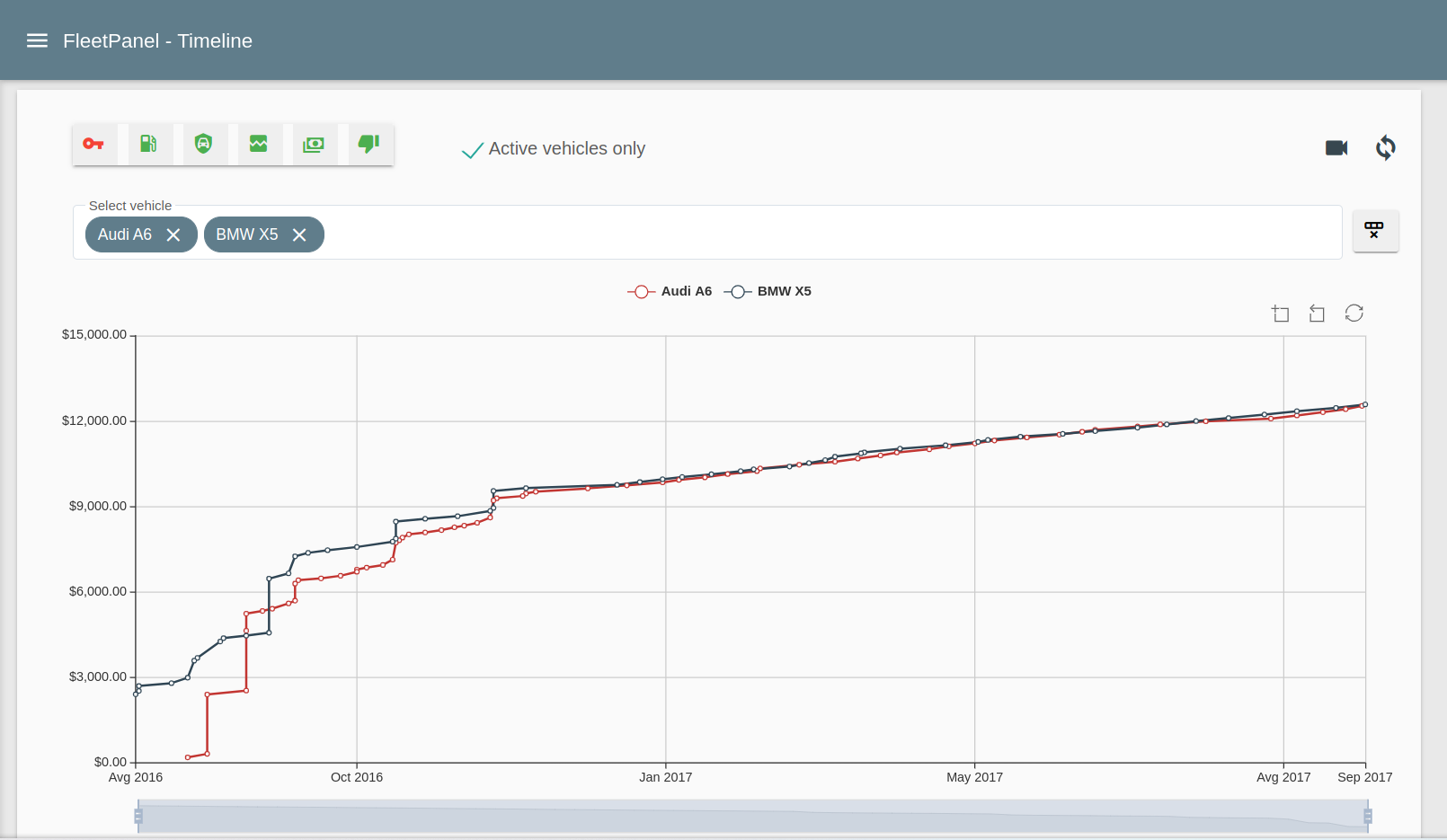The image size is (1447, 840).
Task: Toggle the thumbs-down filter icon
Action: pos(368,144)
